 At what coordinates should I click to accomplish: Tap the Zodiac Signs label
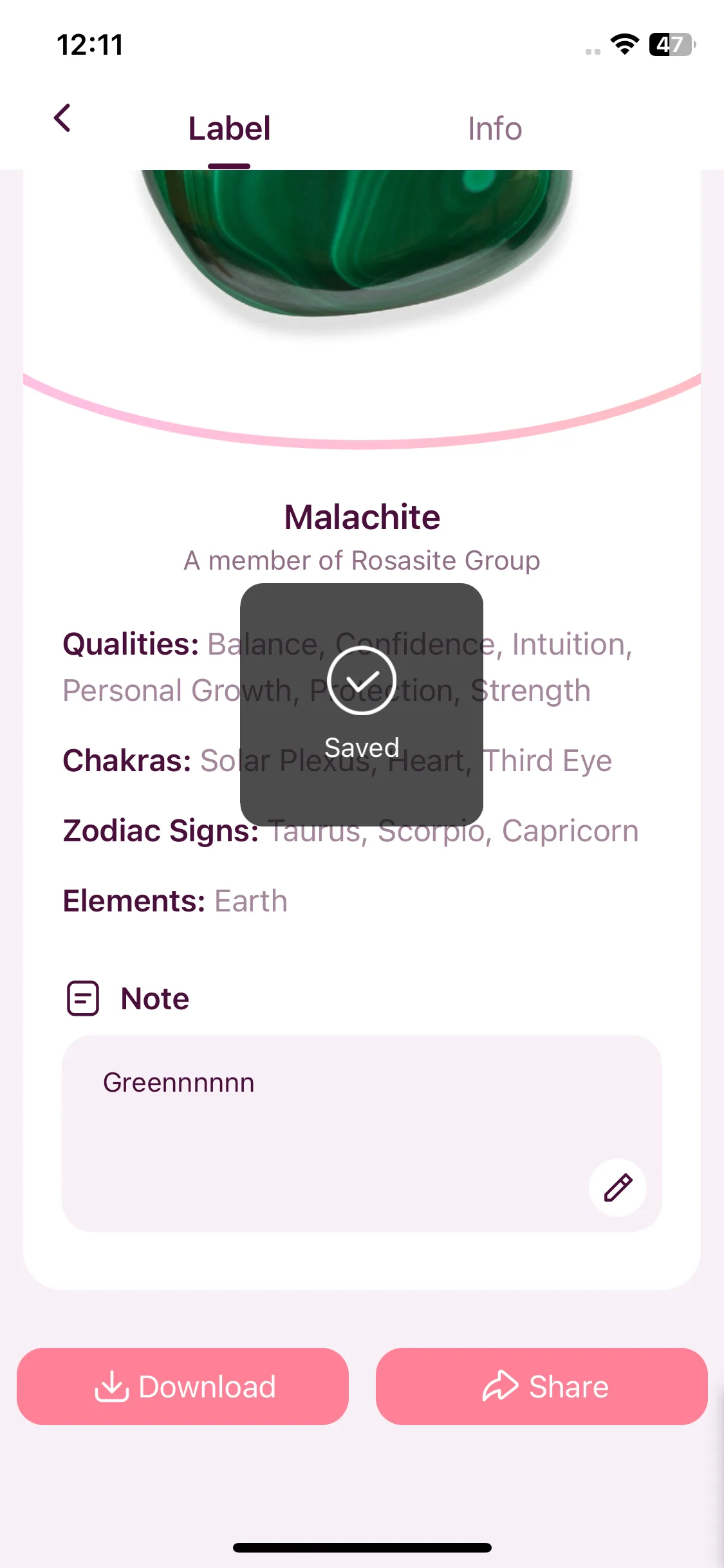[x=161, y=830]
